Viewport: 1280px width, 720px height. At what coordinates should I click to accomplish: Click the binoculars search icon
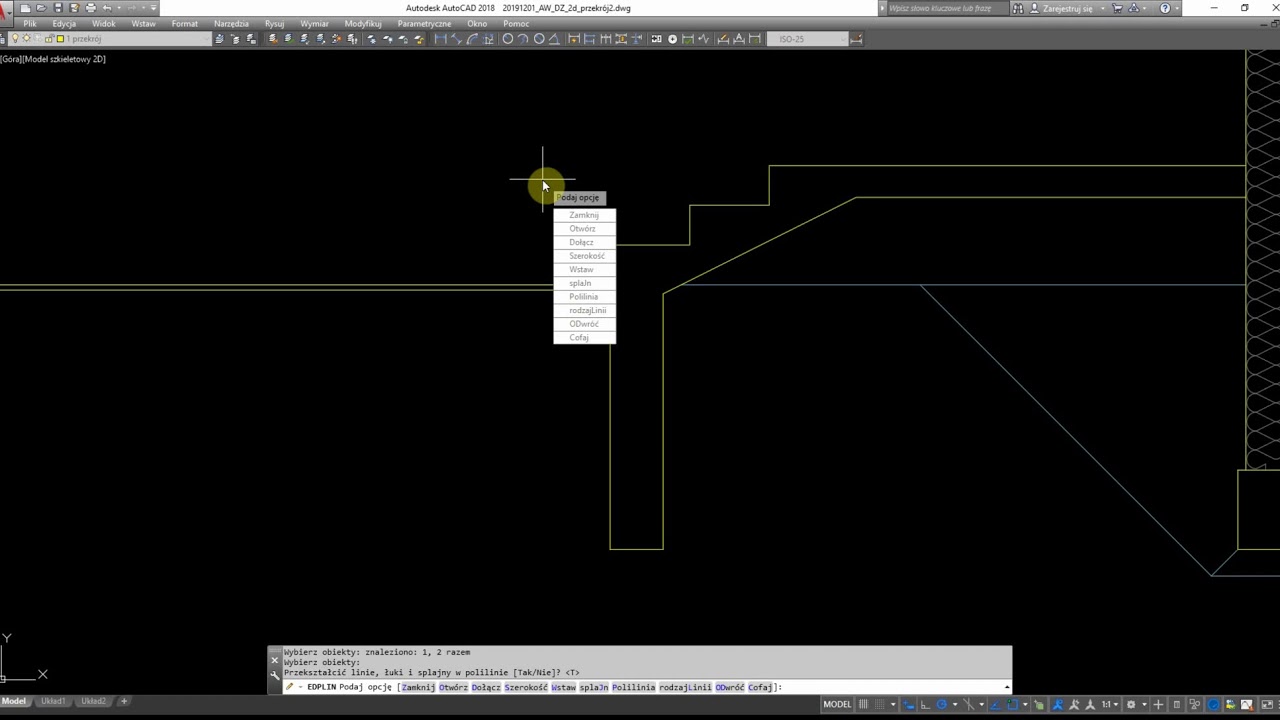point(1018,8)
